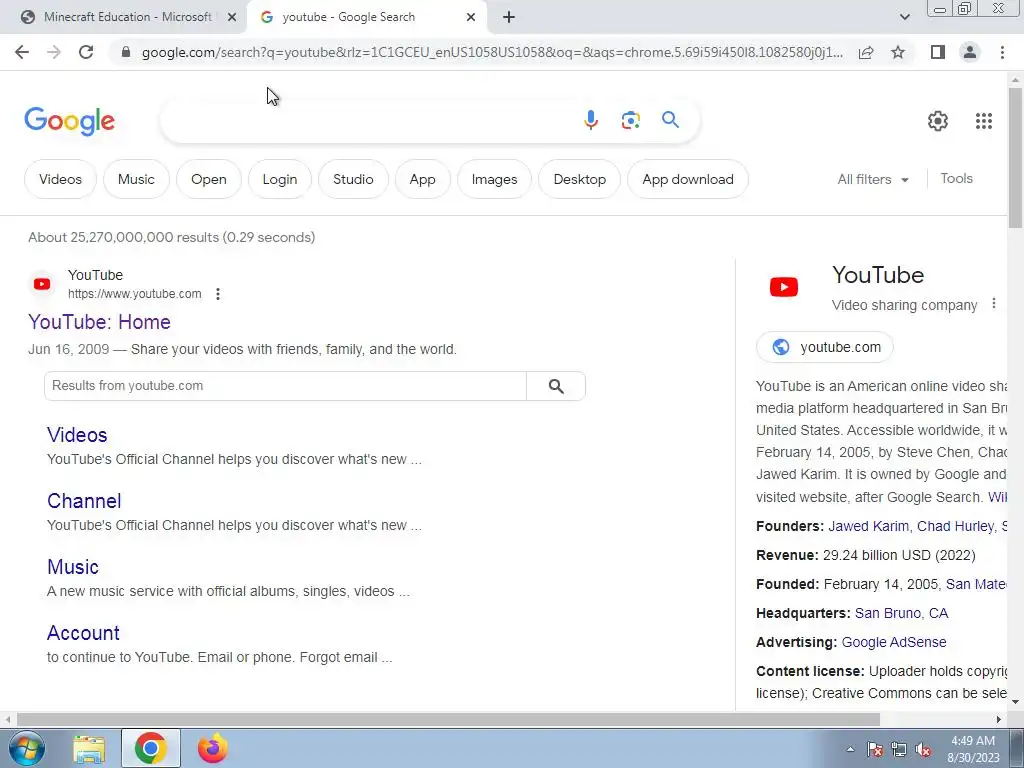Viewport: 1024px width, 768px height.
Task: Select the Desktop filter chip
Action: coord(579,179)
